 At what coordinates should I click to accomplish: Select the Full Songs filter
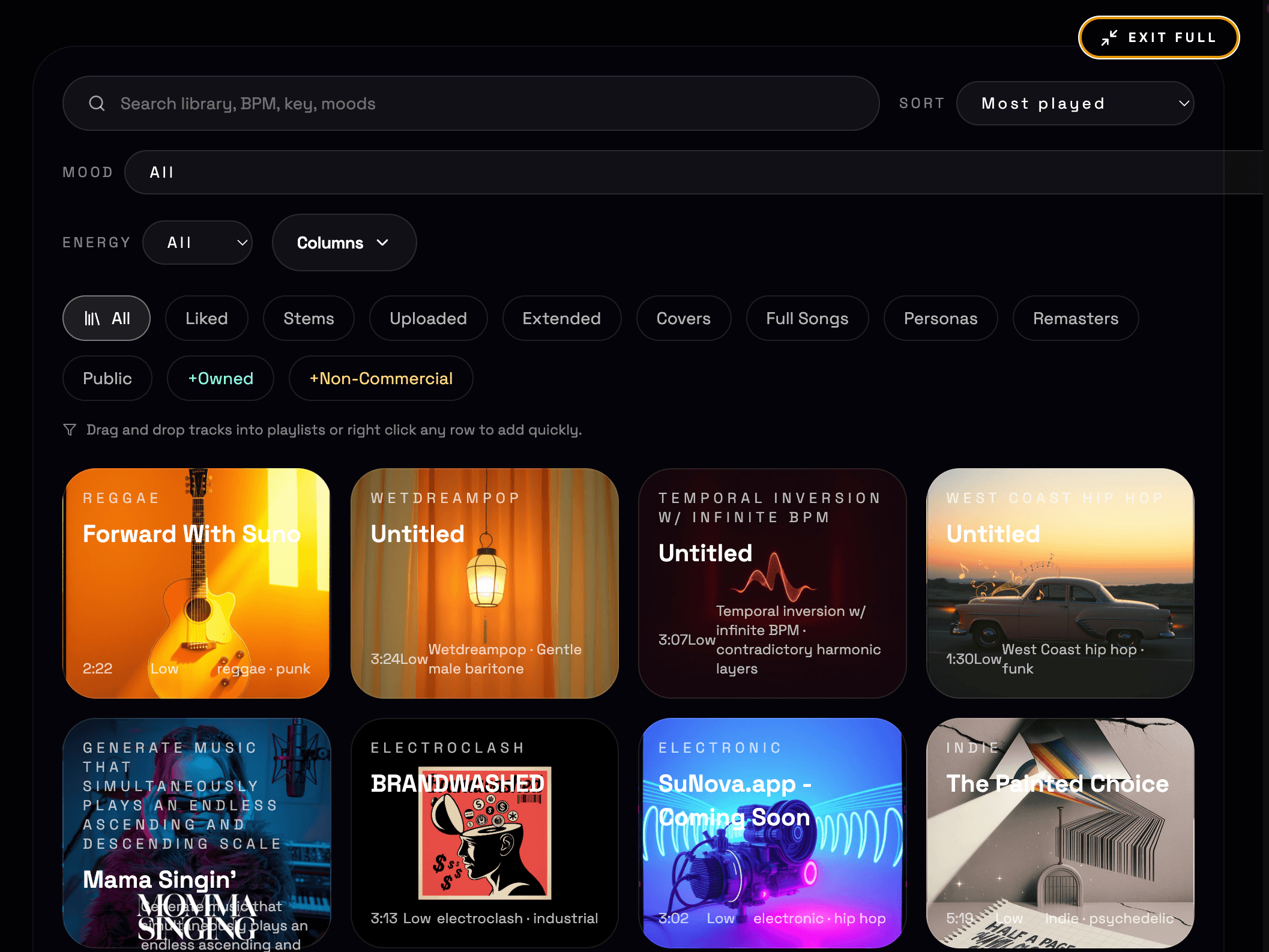tap(807, 318)
